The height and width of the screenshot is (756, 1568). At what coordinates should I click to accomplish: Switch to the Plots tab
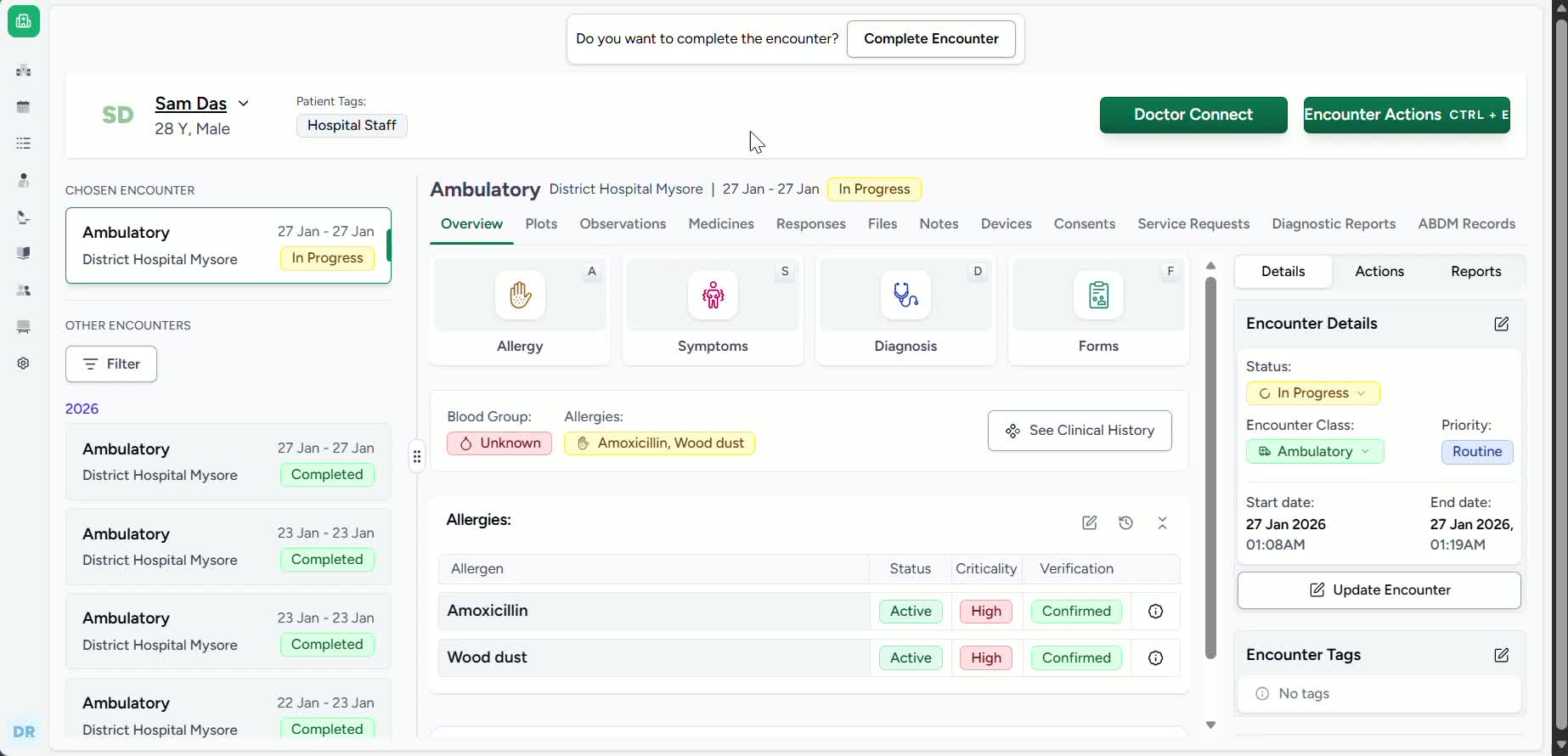(541, 224)
